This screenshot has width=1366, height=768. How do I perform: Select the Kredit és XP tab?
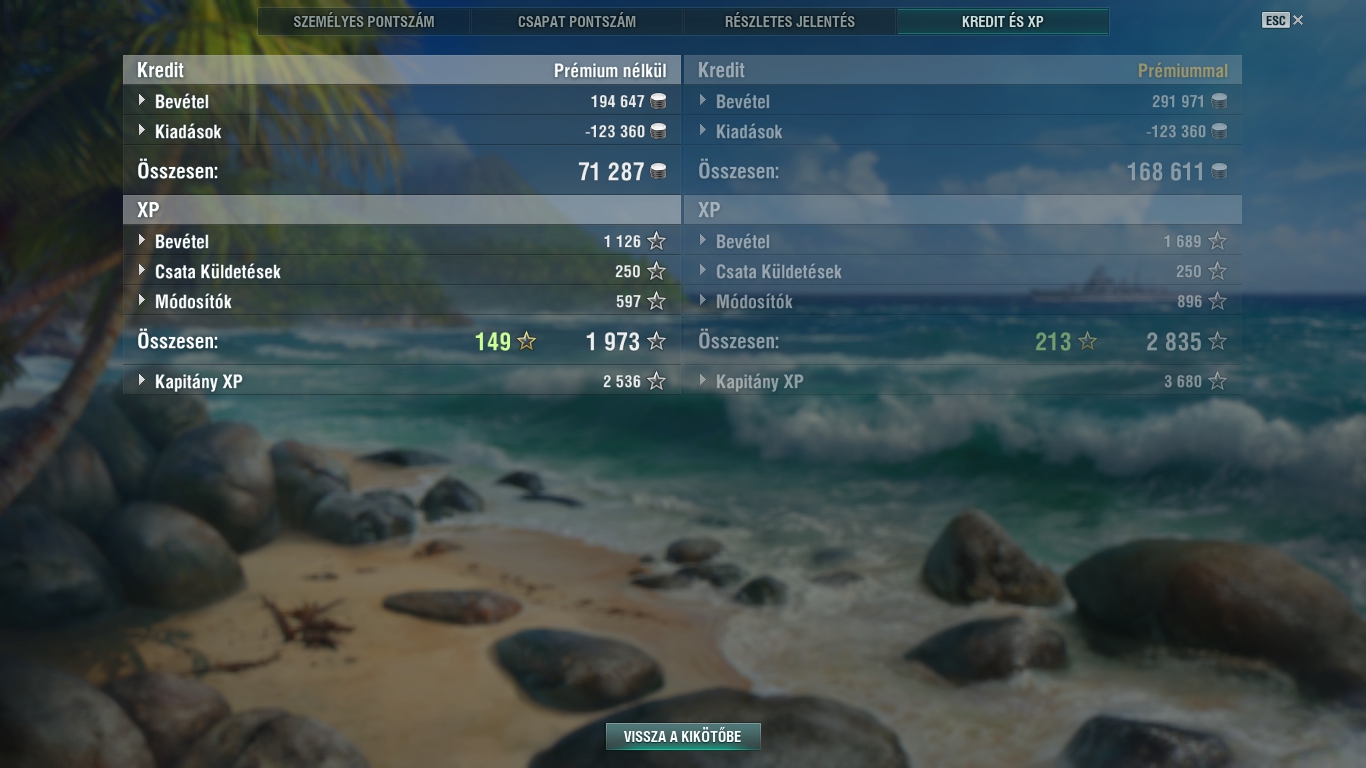[1003, 21]
